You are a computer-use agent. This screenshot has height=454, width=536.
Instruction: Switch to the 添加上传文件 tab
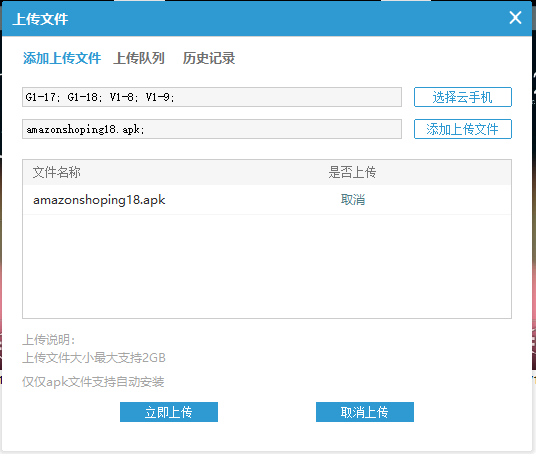62,58
